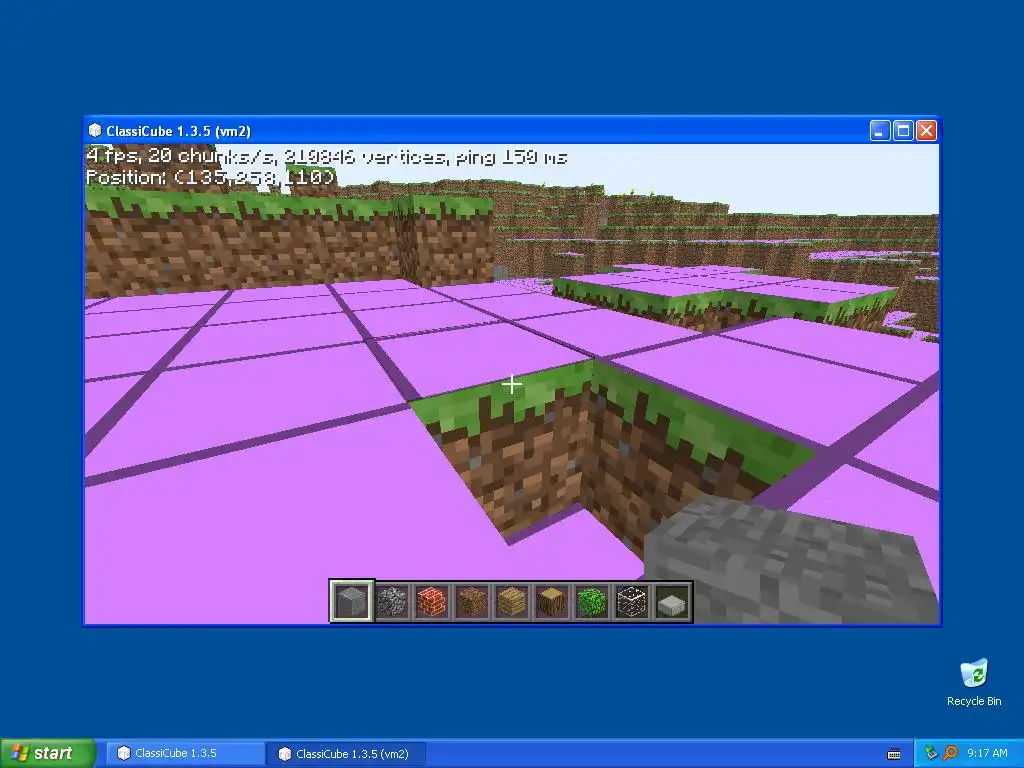Screen dimensions: 1024x768
Task: Select the stone slab in hotbar
Action: tap(672, 601)
